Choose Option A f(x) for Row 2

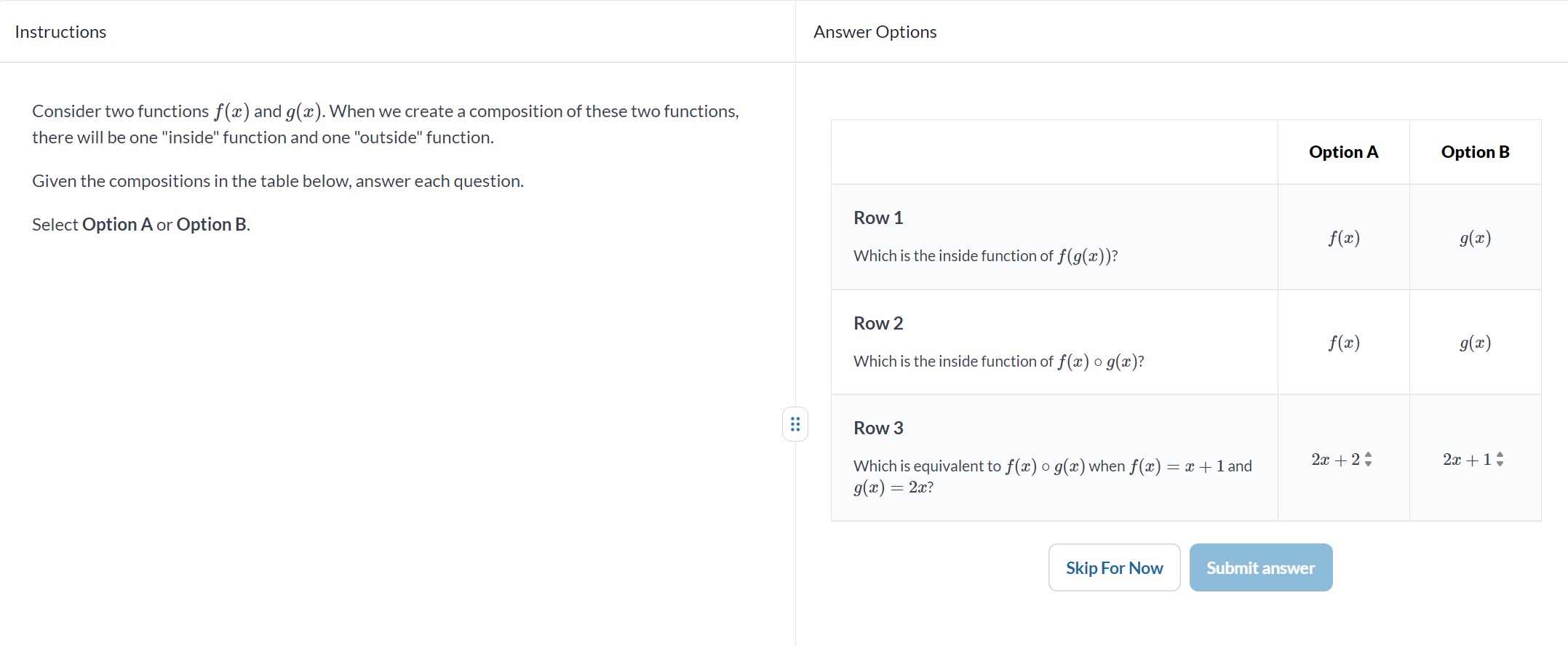click(1343, 343)
